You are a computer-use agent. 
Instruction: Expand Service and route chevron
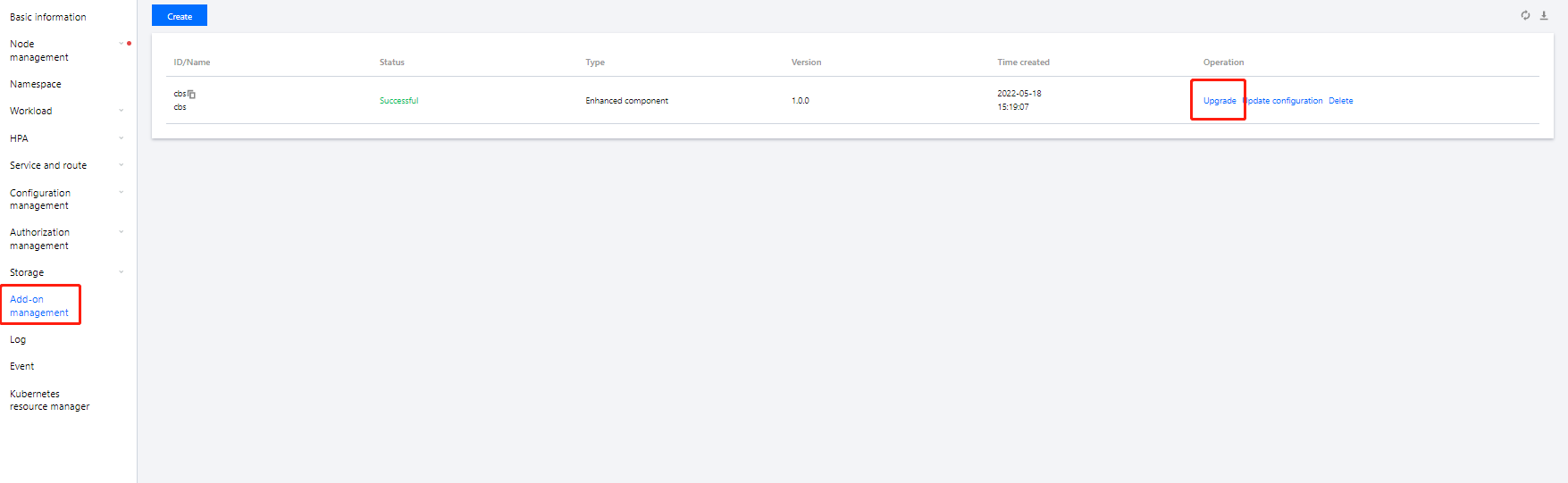tap(122, 165)
